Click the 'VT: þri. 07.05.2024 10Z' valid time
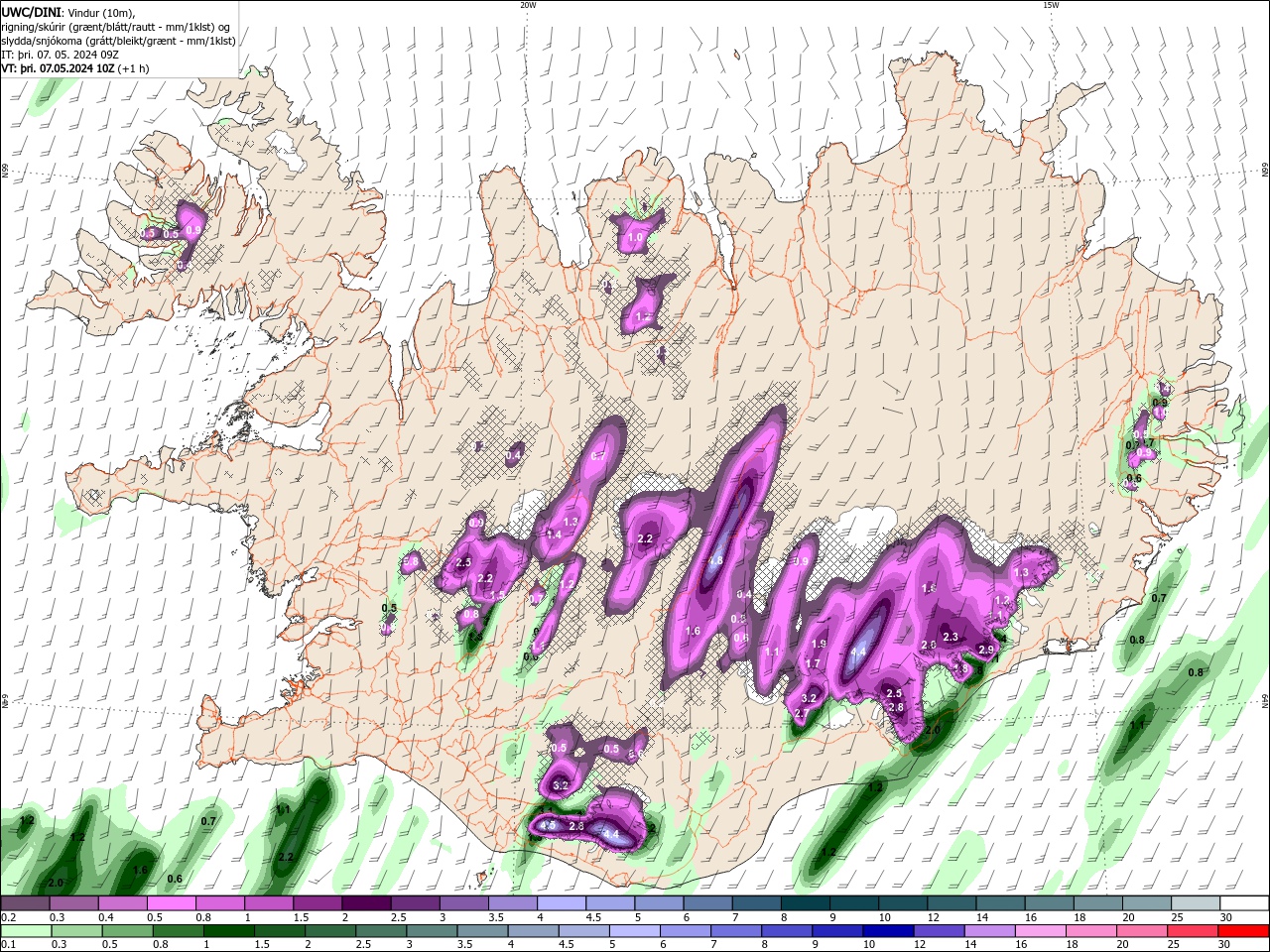Viewport: 1270px width, 952px height. pos(58,68)
